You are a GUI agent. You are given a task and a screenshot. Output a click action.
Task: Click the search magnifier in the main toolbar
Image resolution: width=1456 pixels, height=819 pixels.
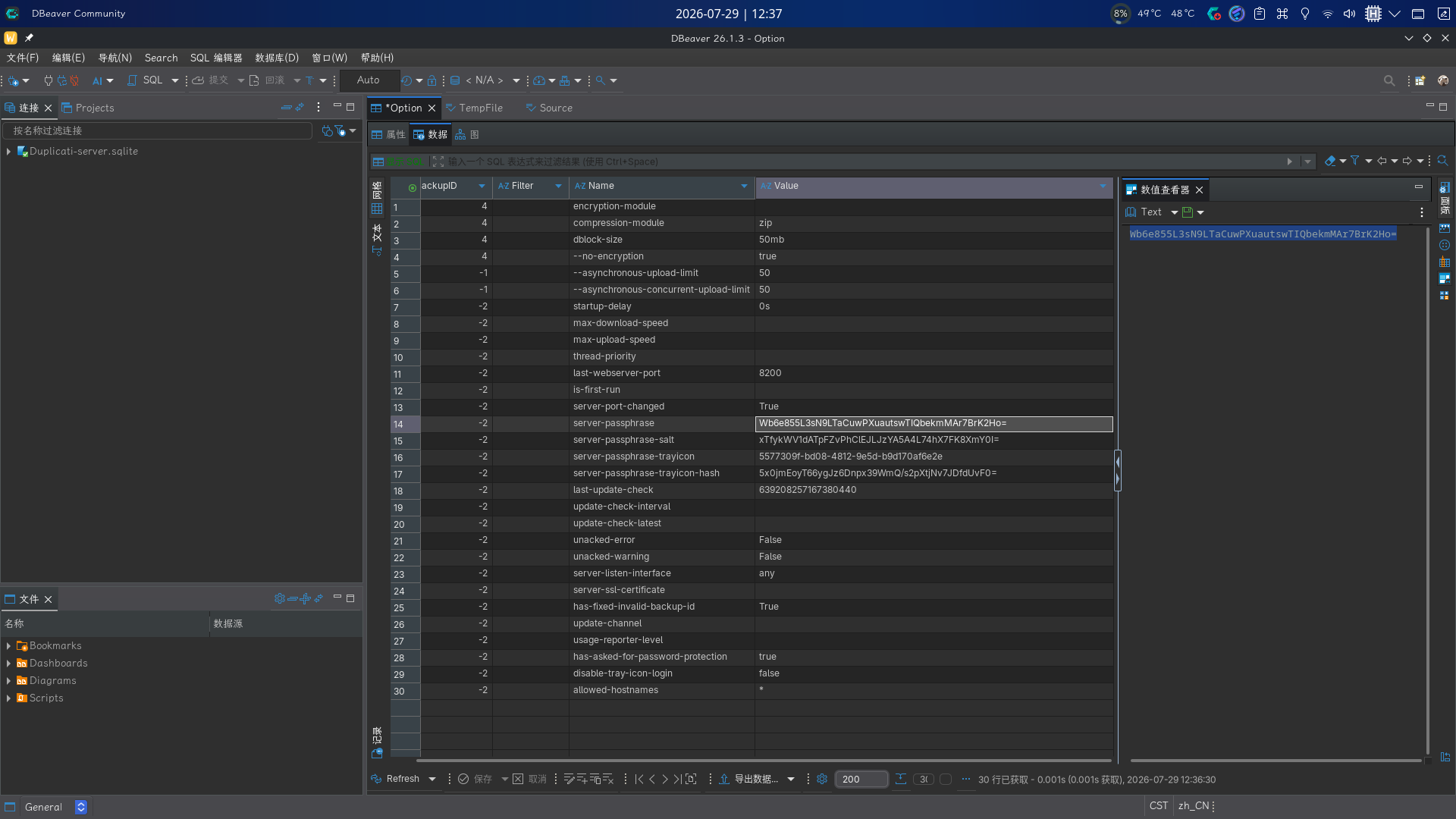tap(1389, 80)
